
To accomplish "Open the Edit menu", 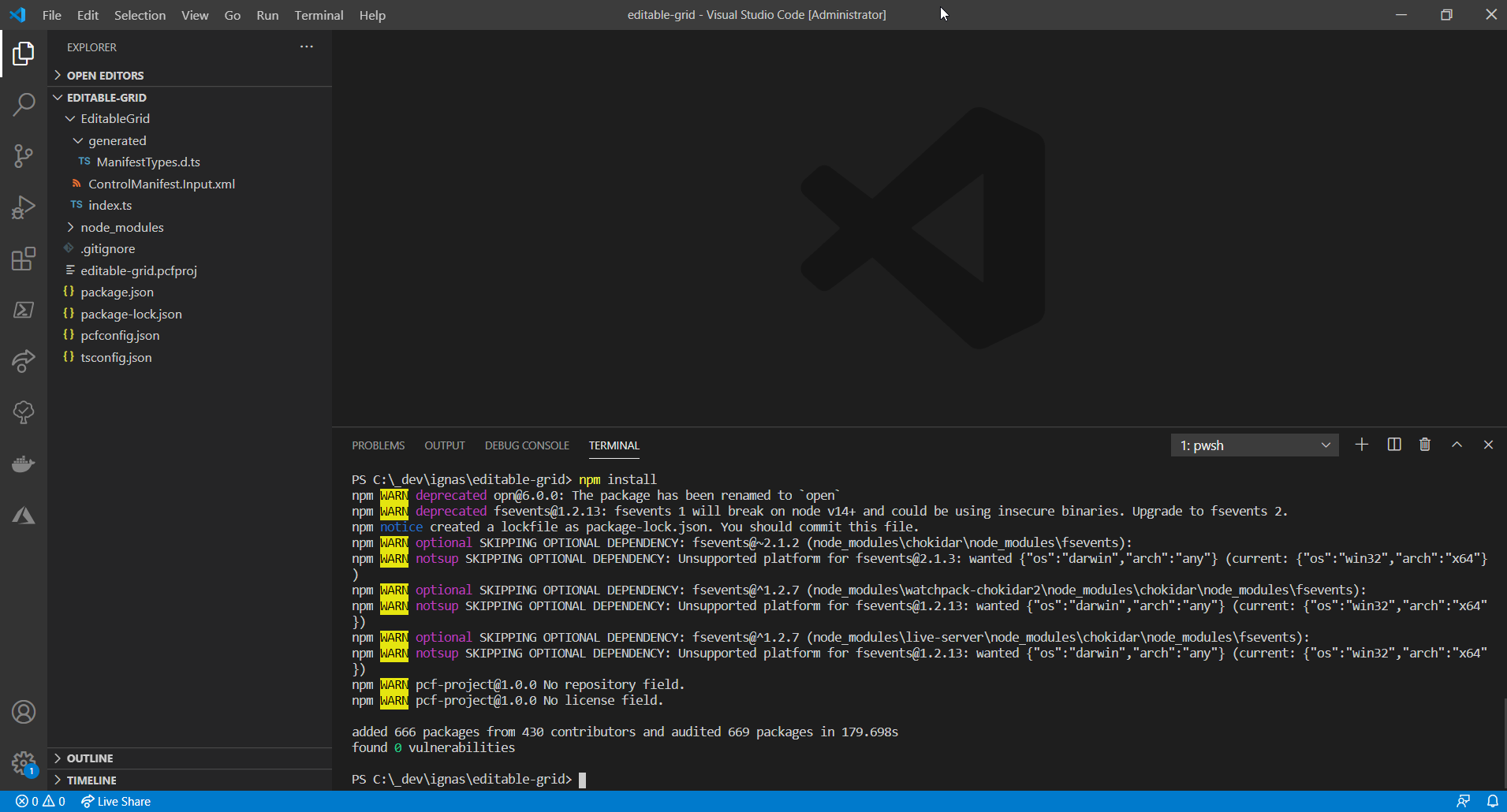I will (x=88, y=15).
